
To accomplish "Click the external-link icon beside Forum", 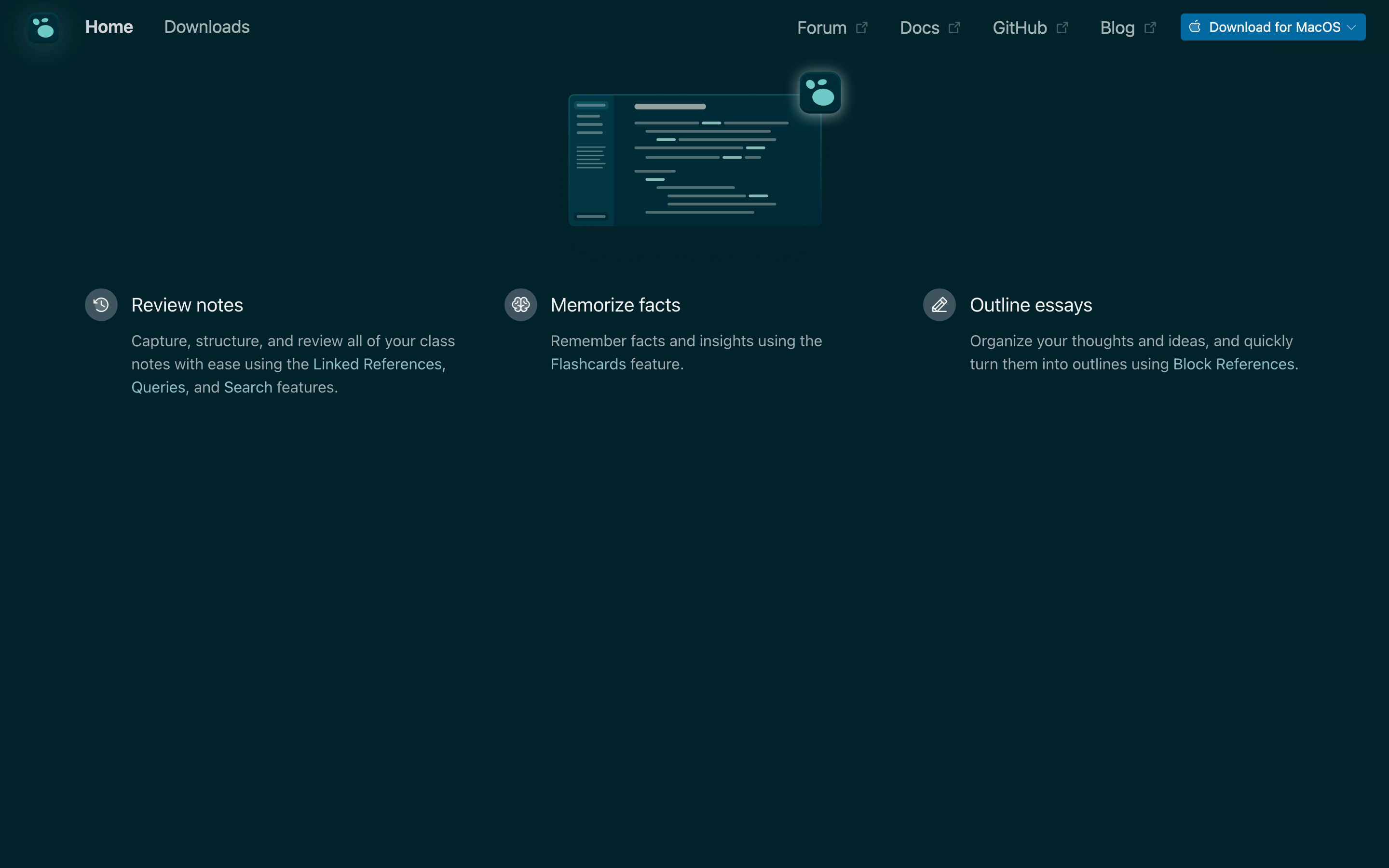I will tap(861, 27).
